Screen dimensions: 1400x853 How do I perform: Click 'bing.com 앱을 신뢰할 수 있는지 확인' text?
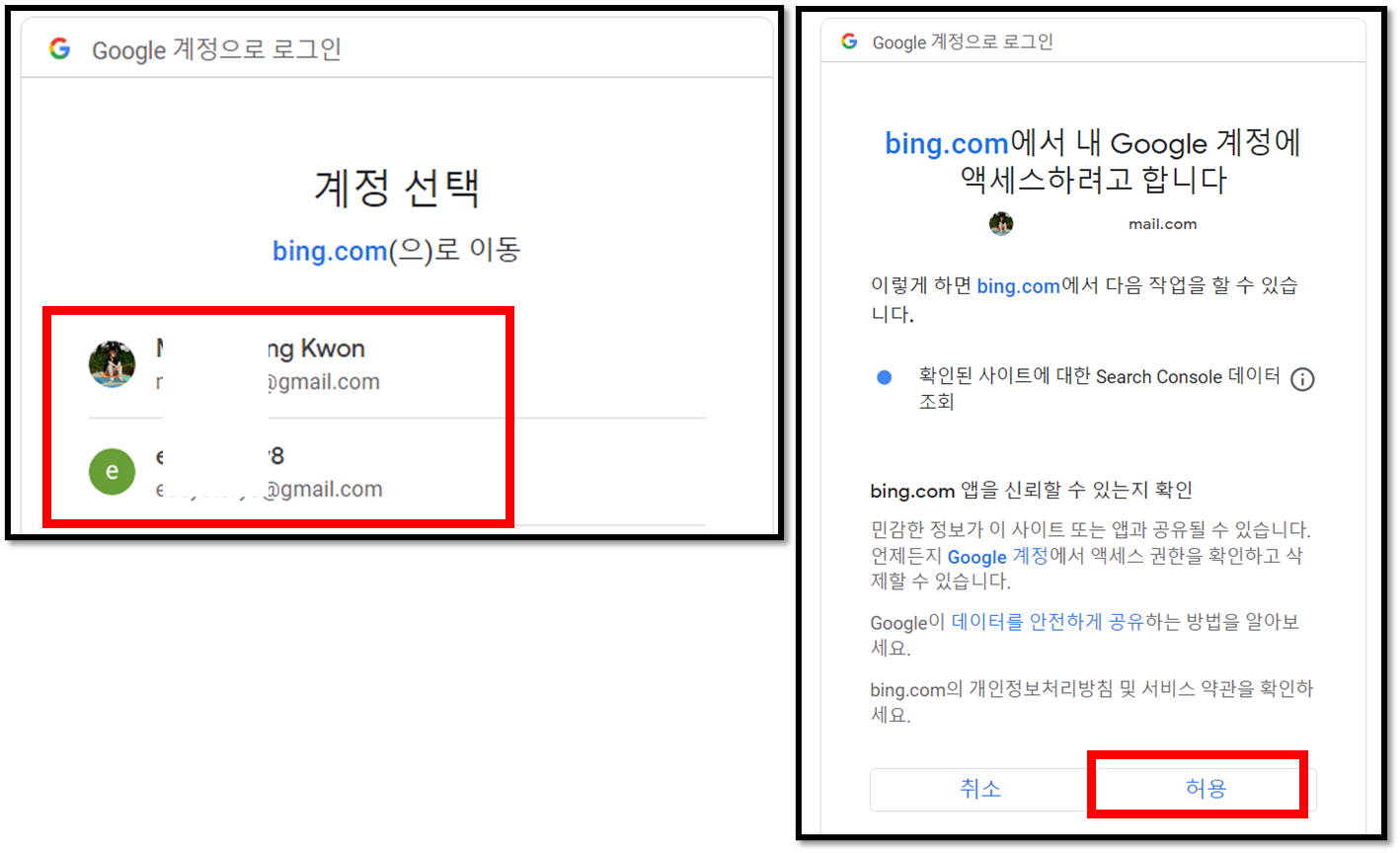(1031, 490)
